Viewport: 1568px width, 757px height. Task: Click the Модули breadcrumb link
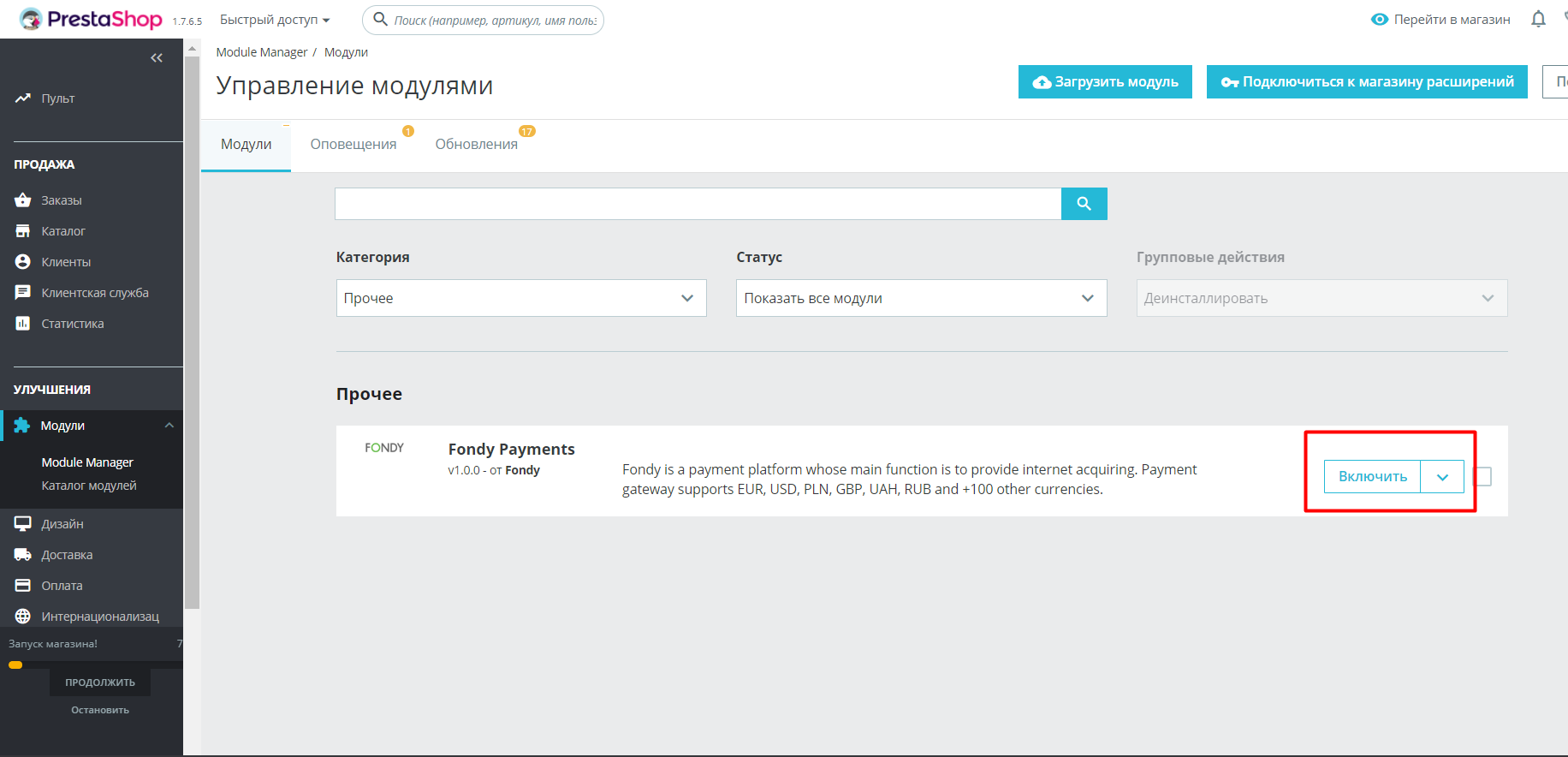[346, 52]
